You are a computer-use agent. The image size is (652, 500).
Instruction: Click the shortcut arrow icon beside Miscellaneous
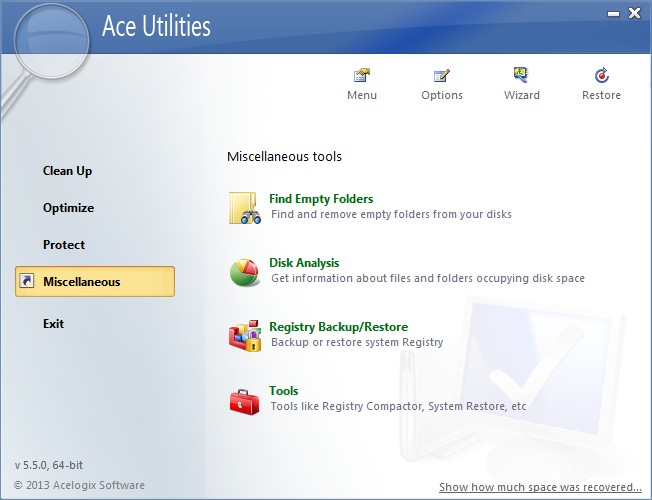[27, 281]
